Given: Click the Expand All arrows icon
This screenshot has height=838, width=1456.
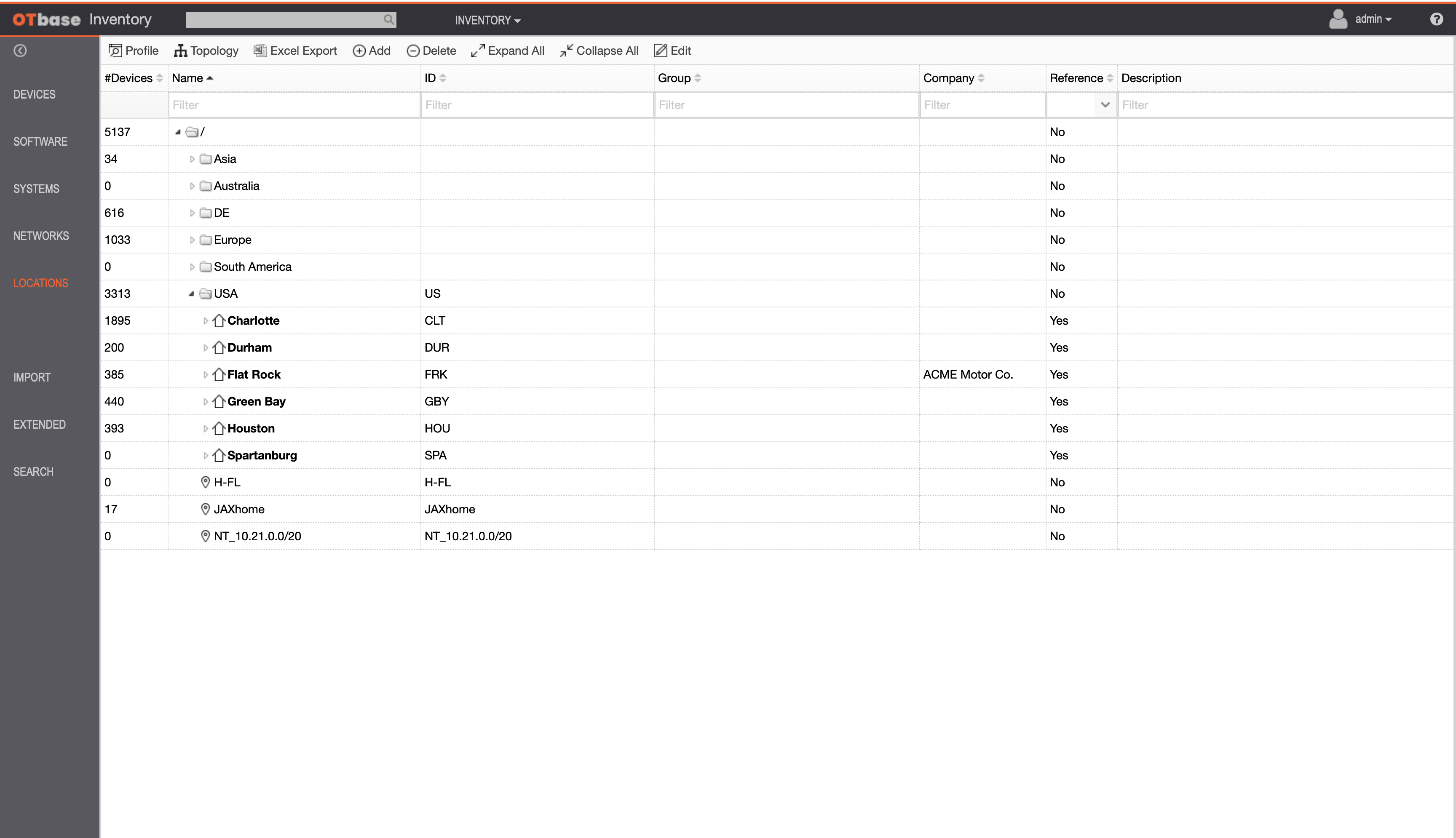Looking at the screenshot, I should pyautogui.click(x=477, y=51).
